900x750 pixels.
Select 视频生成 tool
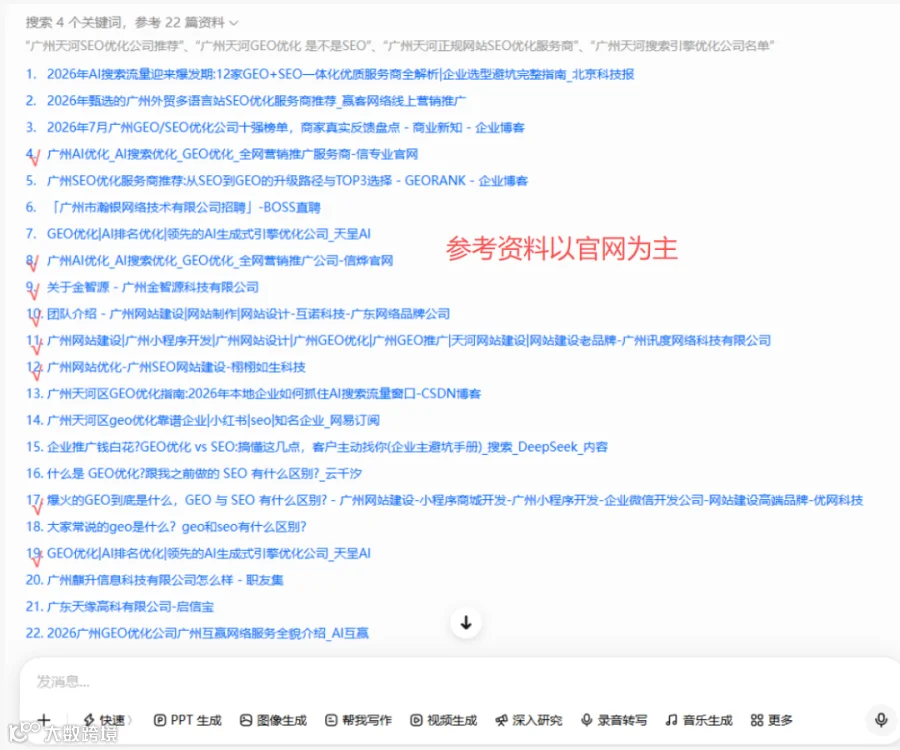point(444,720)
